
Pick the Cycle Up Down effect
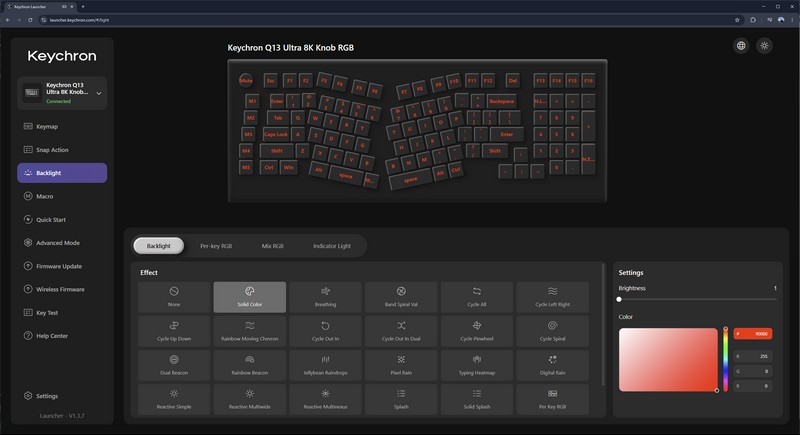[174, 331]
